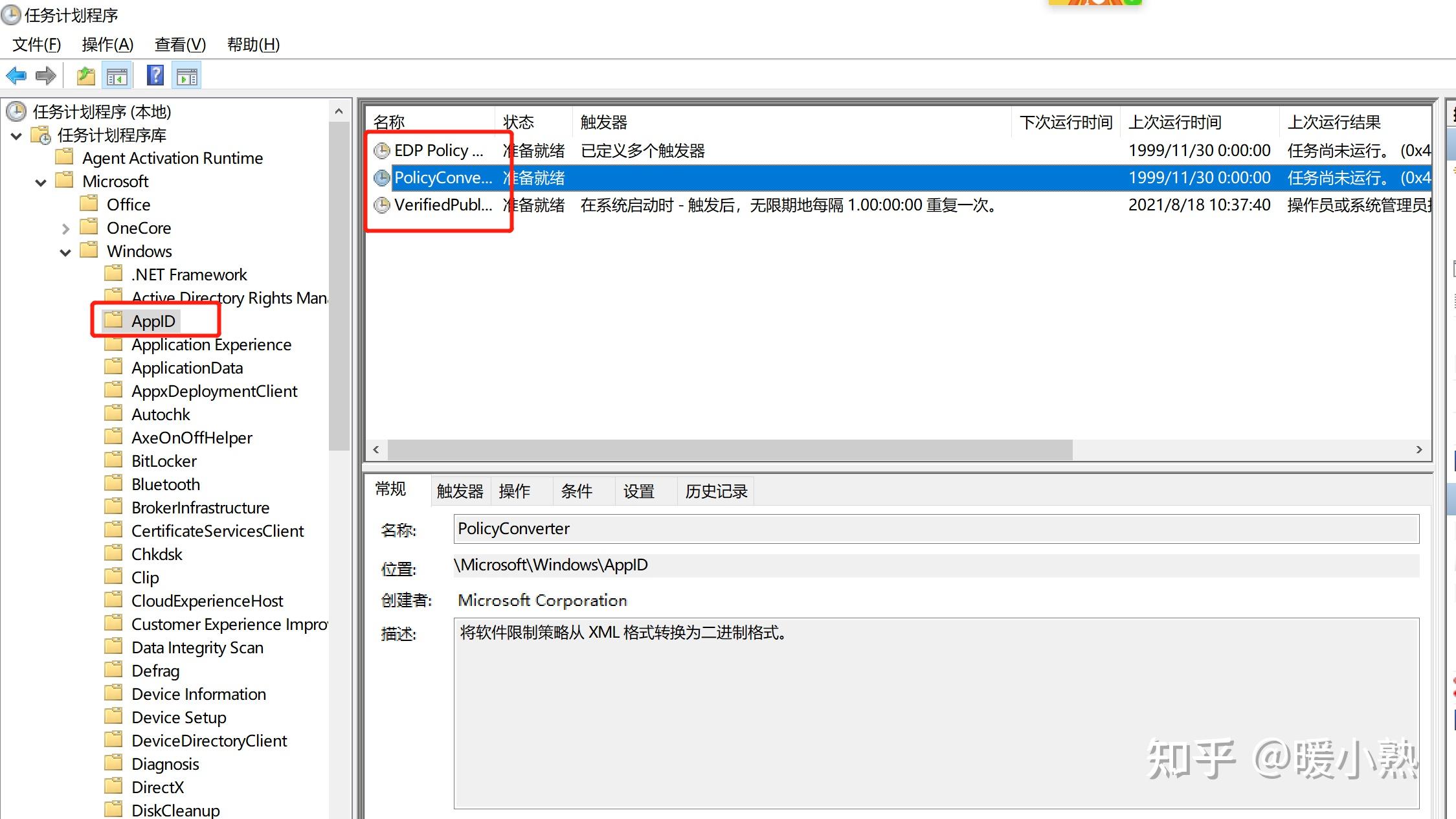Click the forward navigation arrow
Viewport: 1456px width, 819px height.
46,75
